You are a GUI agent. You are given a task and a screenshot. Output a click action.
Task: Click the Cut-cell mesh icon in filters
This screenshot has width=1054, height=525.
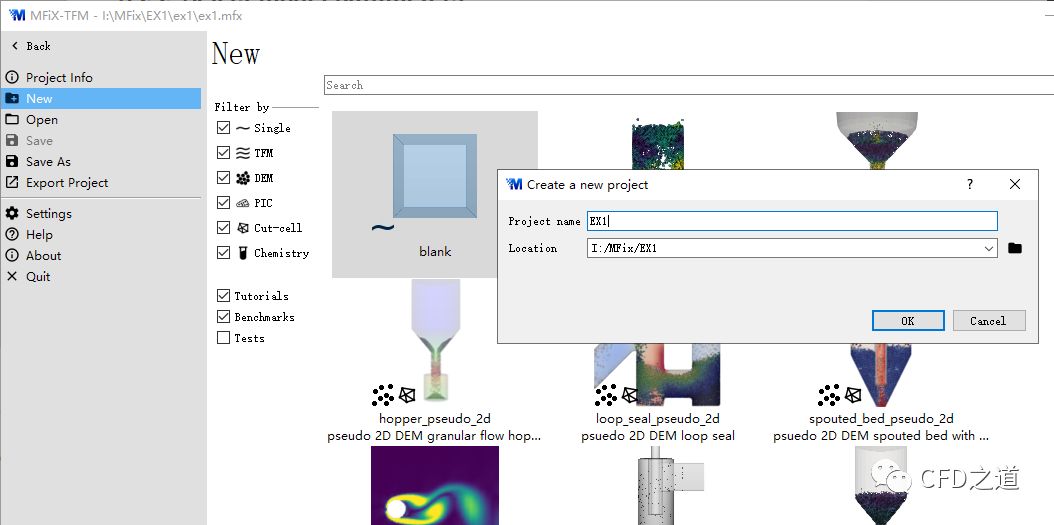243,228
